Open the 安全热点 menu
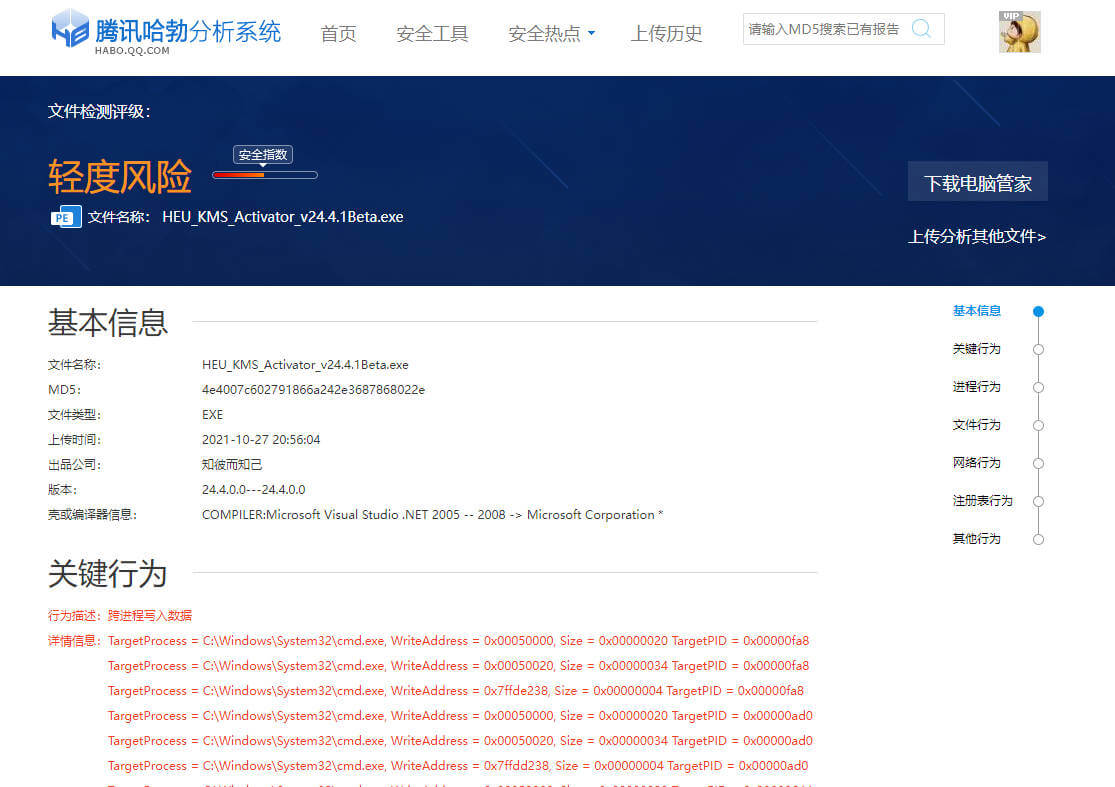 (544, 33)
